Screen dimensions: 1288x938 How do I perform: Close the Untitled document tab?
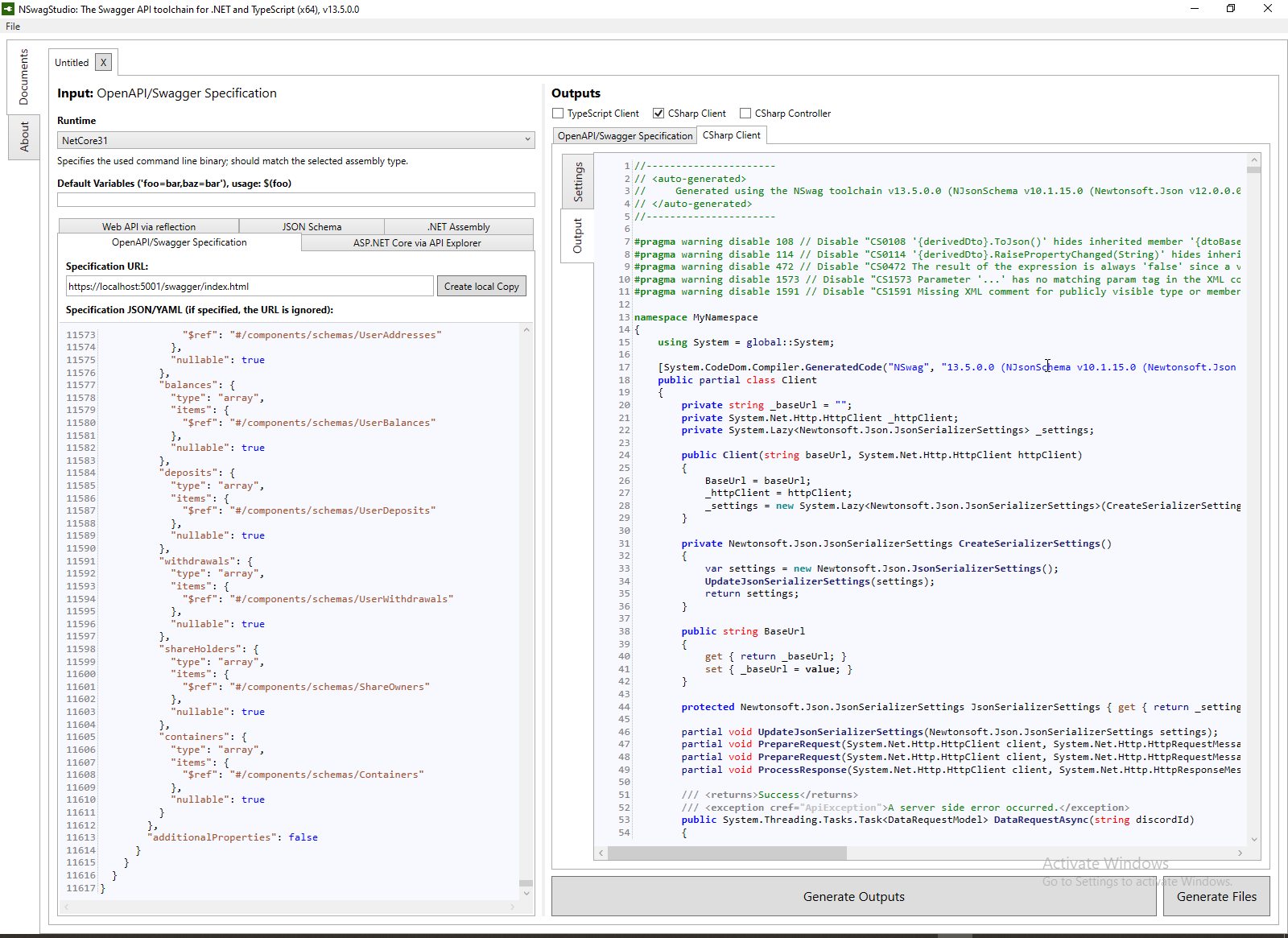103,63
